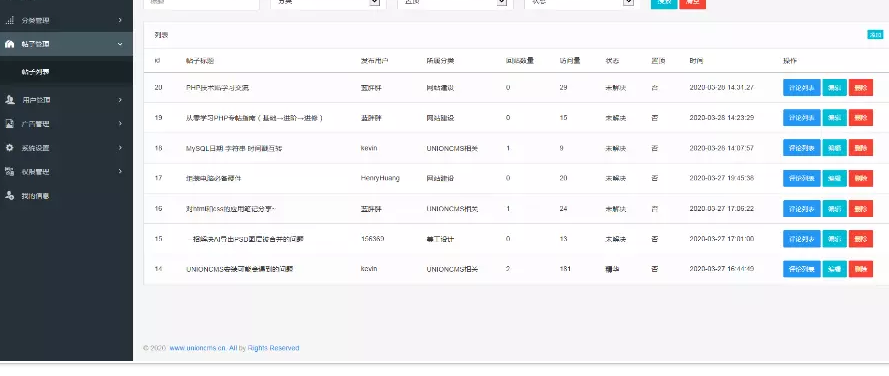
Task: Expand the 分类管理 sidebar chevron
Action: 120,20
